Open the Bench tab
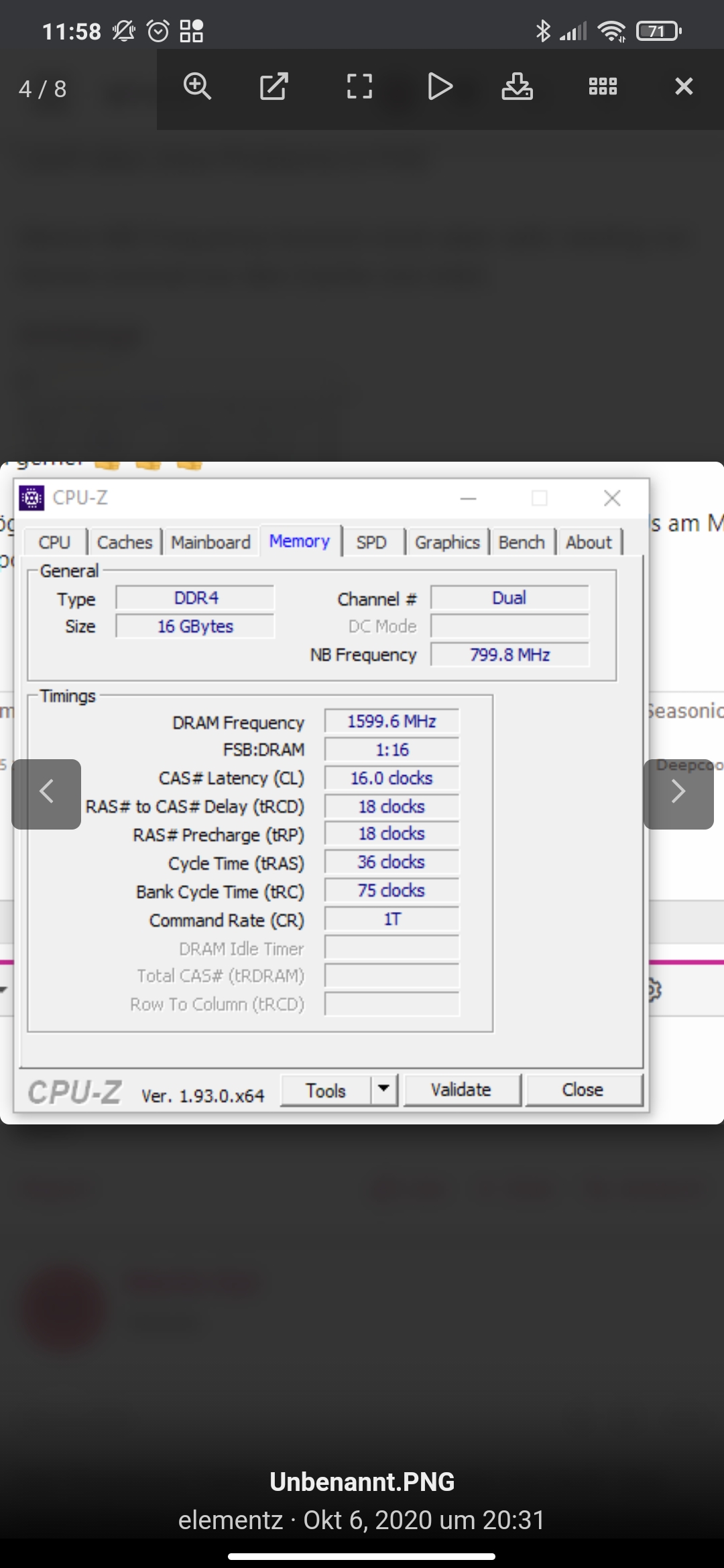The width and height of the screenshot is (724, 1568). coord(522,542)
